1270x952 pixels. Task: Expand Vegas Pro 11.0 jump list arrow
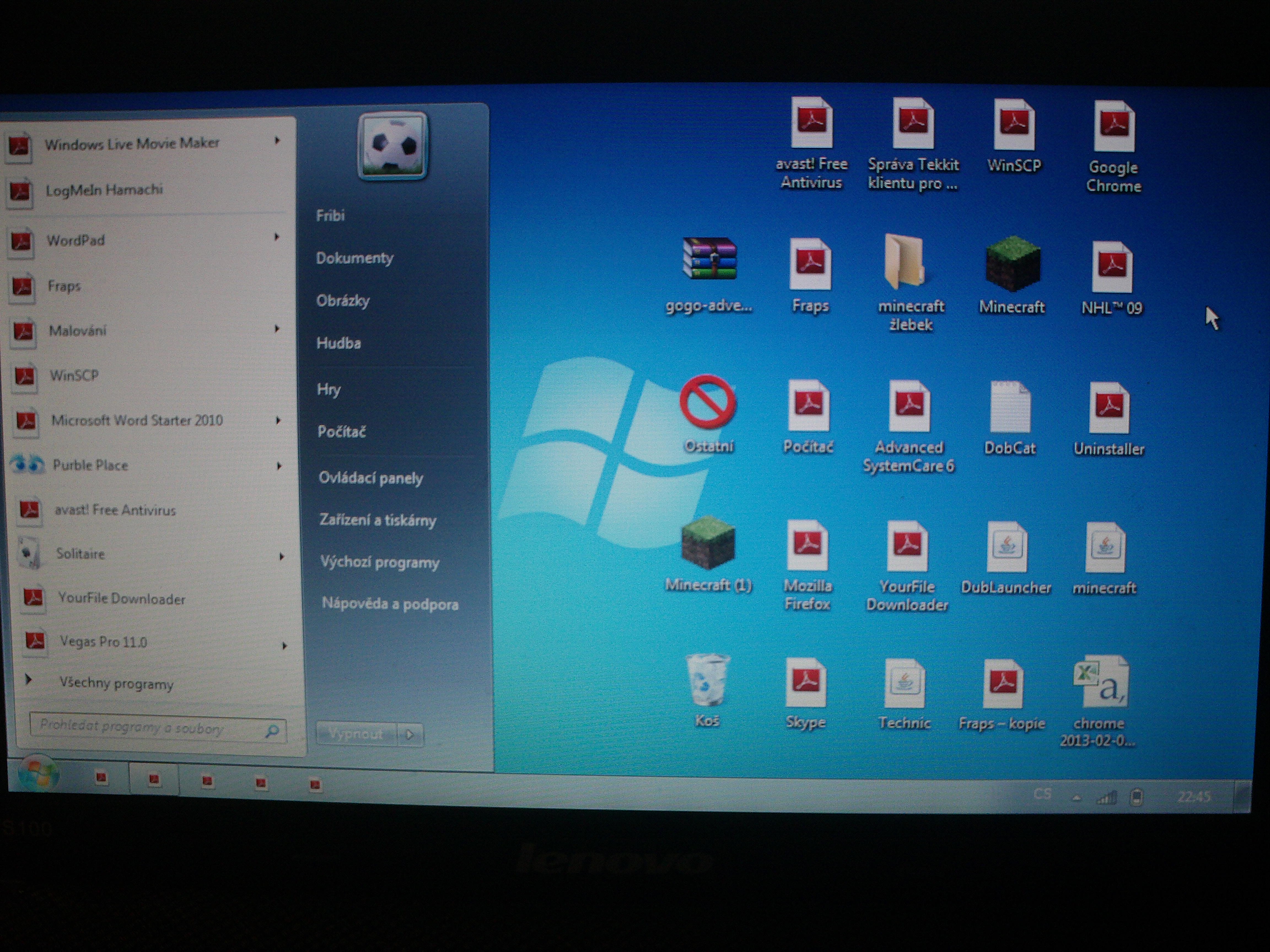point(284,646)
